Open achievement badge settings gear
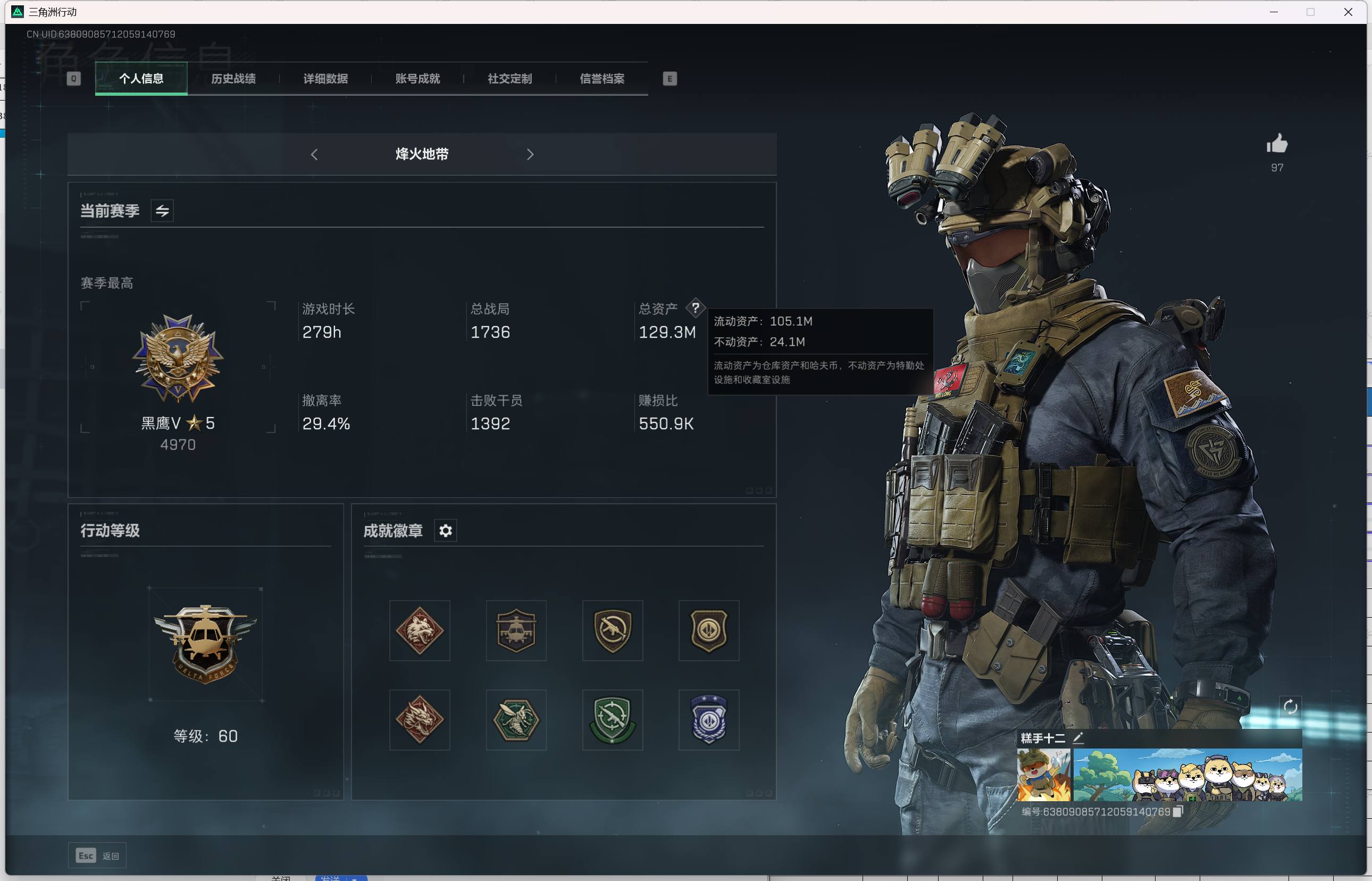 (x=445, y=530)
